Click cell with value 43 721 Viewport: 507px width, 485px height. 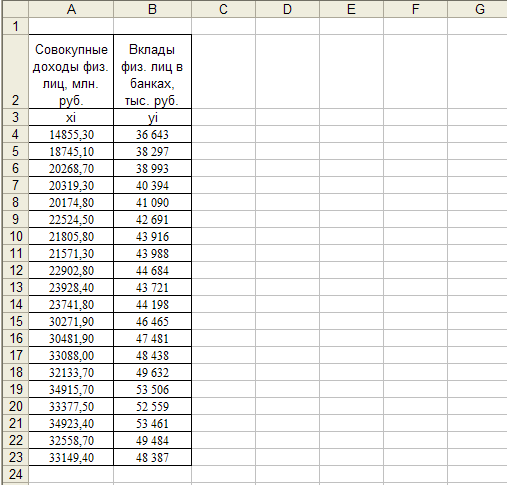(152, 287)
